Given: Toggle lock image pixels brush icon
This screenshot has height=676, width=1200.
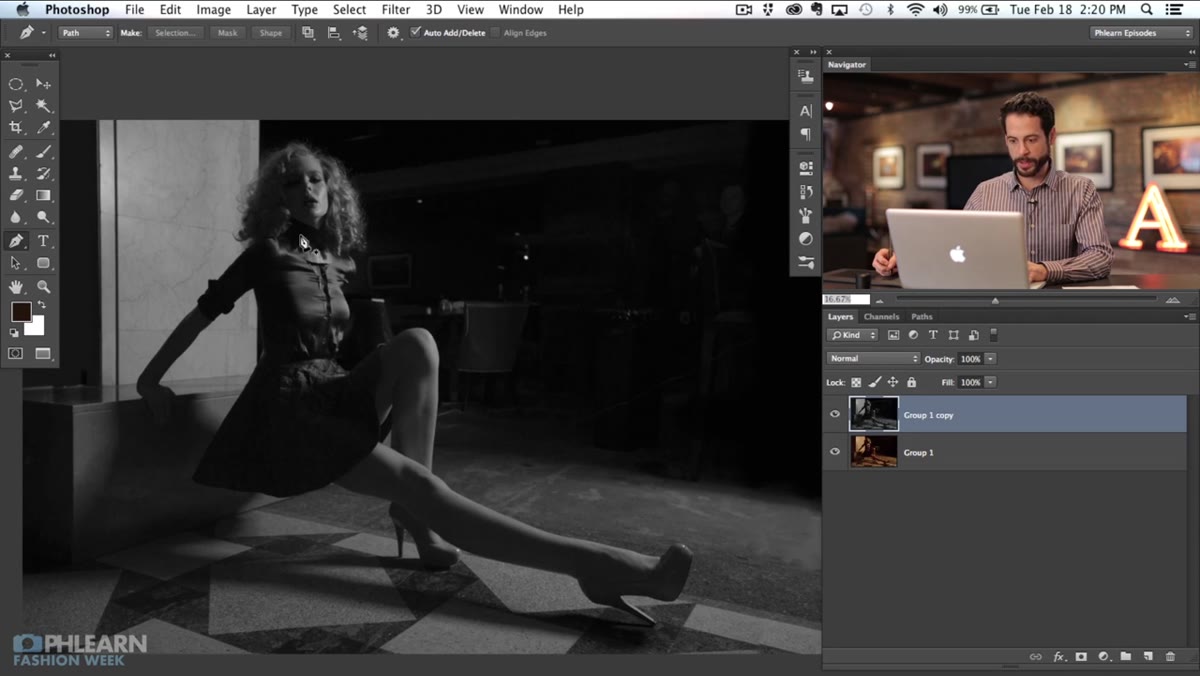Looking at the screenshot, I should (874, 382).
